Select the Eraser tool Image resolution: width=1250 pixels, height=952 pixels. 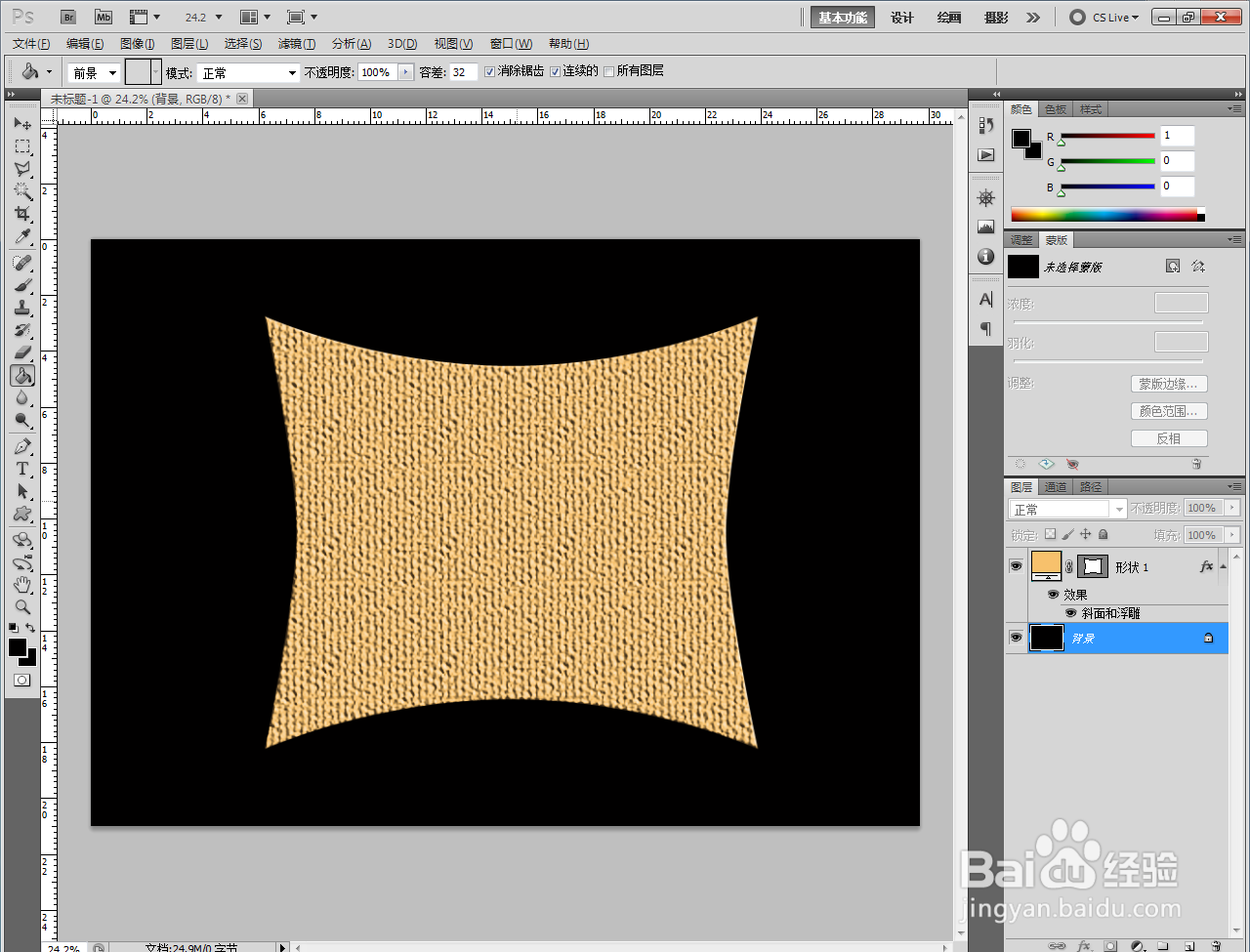tap(22, 352)
